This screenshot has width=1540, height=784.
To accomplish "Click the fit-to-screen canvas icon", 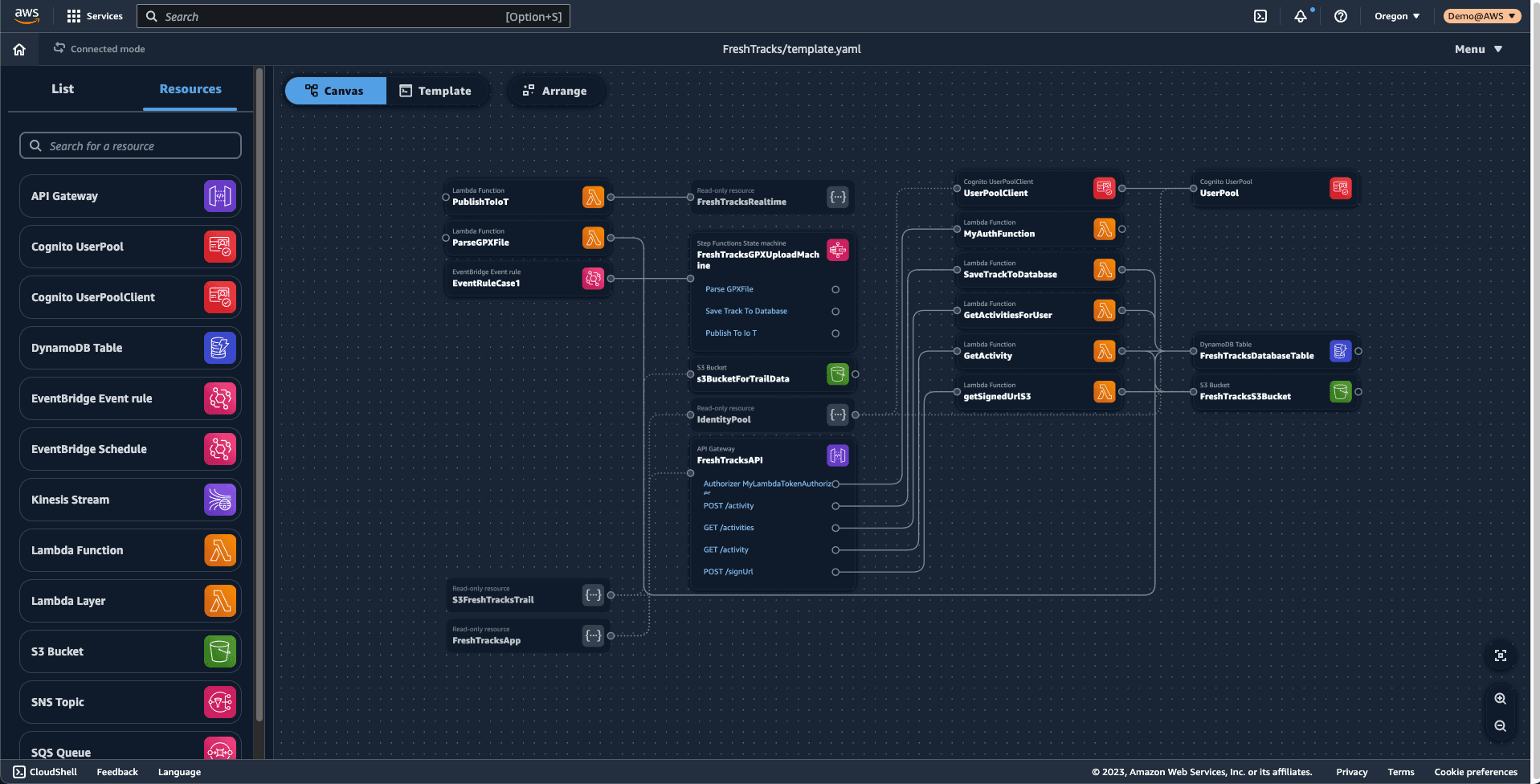I will (x=1500, y=655).
